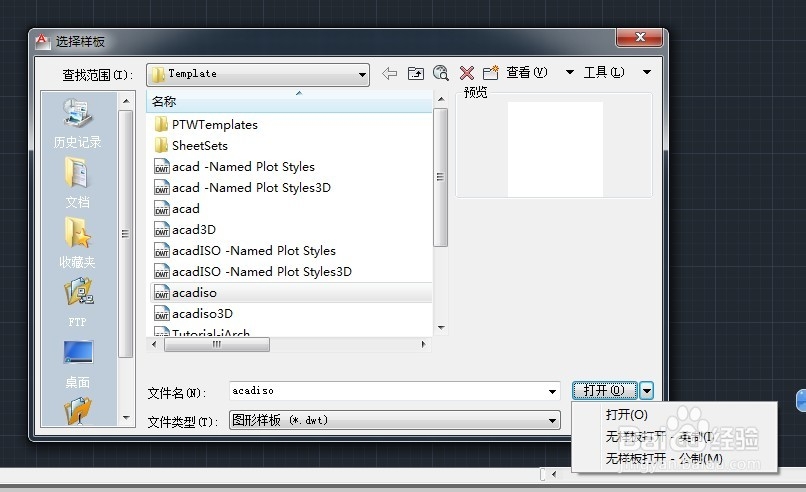The width and height of the screenshot is (806, 492).
Task: Click file list horizontal scrollbar thumb
Action: (216, 344)
